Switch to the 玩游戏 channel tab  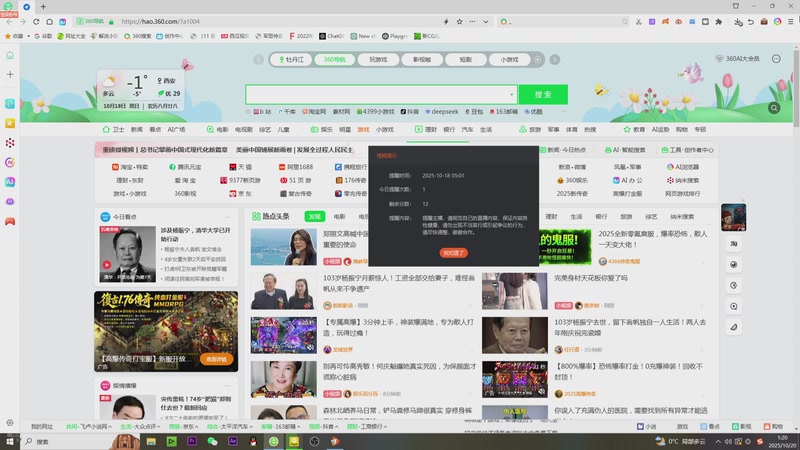coord(378,60)
